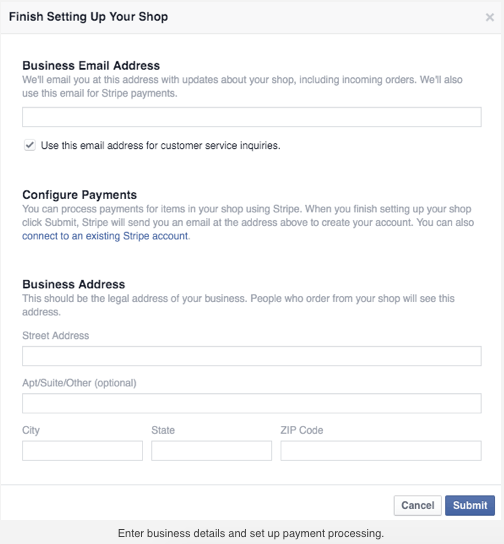Click the Business Address section heading

tap(74, 284)
